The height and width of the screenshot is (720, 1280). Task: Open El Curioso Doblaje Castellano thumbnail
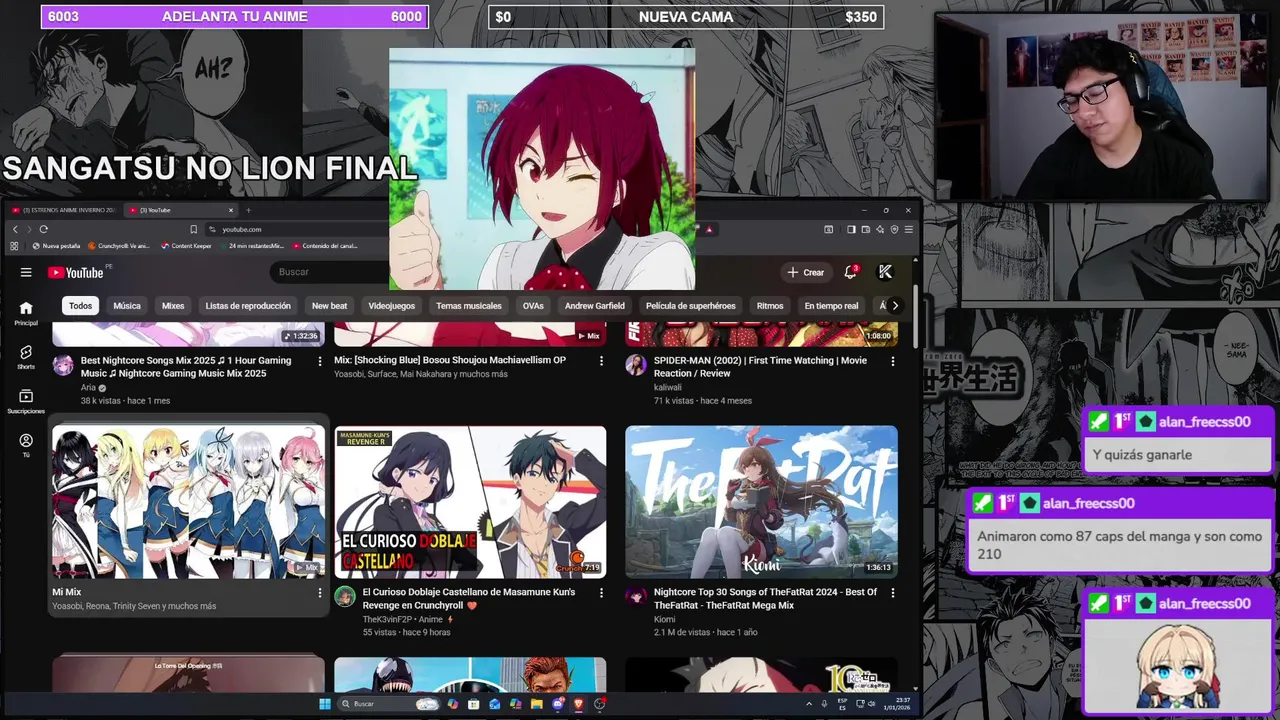click(470, 502)
